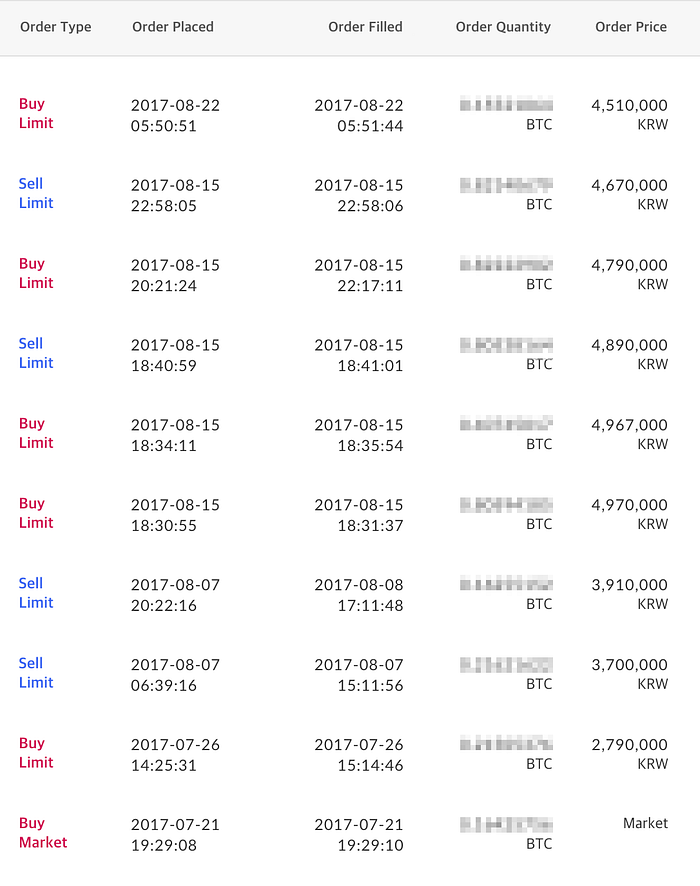Click the Buy Limit placed at 18:30:55
This screenshot has width=700, height=886.
click(36, 513)
